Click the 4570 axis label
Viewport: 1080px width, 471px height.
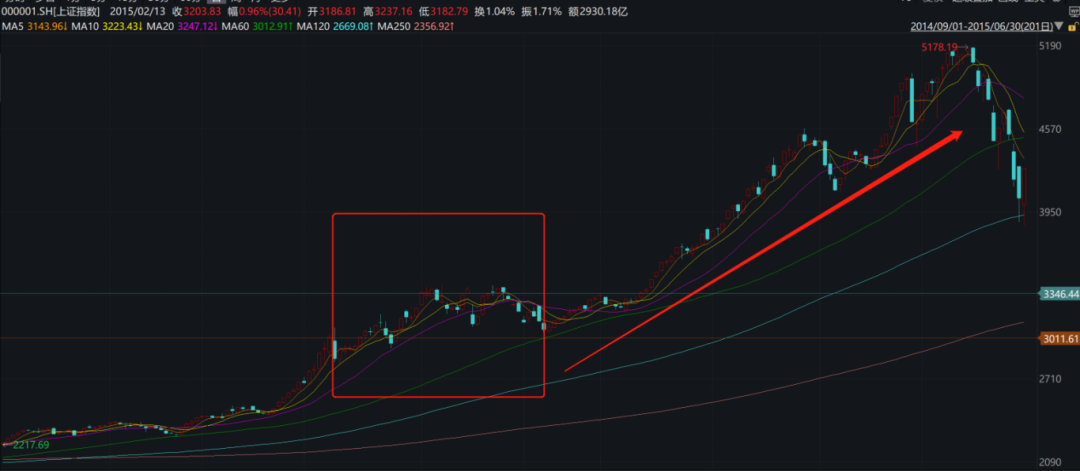click(1052, 129)
